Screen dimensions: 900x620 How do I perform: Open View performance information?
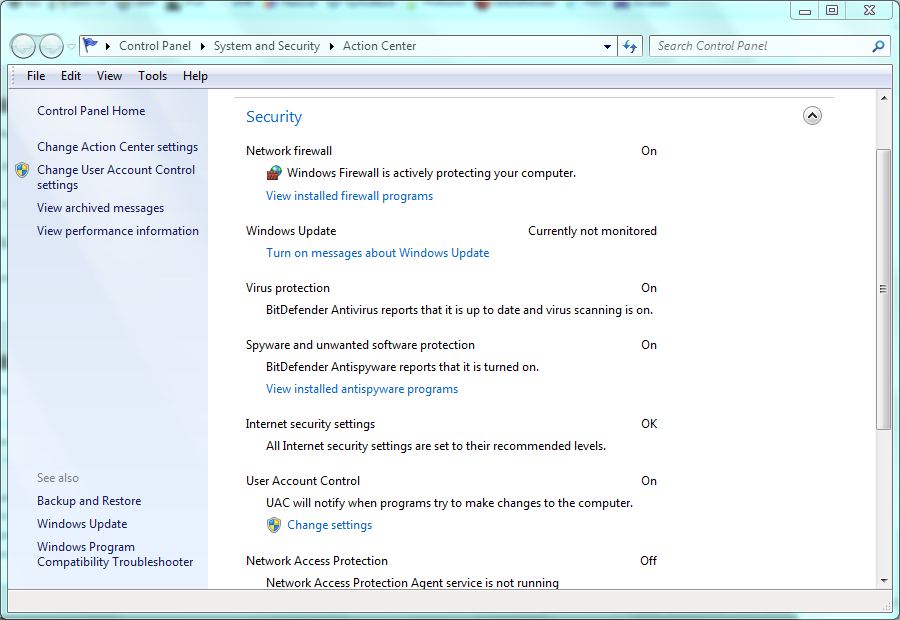(118, 231)
